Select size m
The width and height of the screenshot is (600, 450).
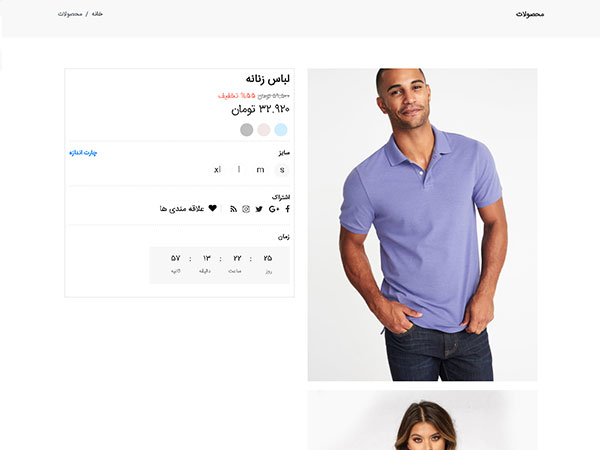(260, 170)
